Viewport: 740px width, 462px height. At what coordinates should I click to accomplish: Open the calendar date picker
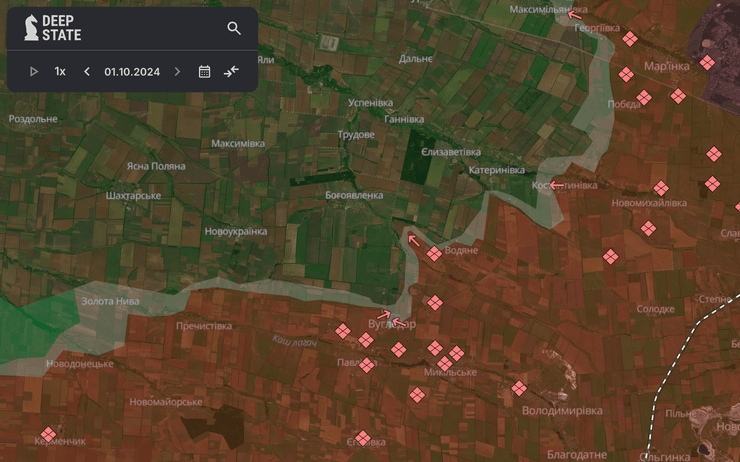[204, 71]
